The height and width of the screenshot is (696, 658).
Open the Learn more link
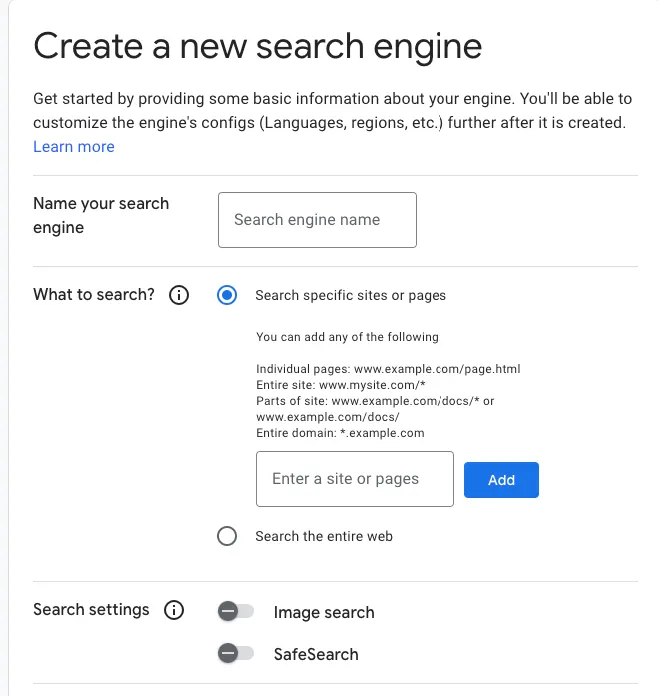click(74, 147)
